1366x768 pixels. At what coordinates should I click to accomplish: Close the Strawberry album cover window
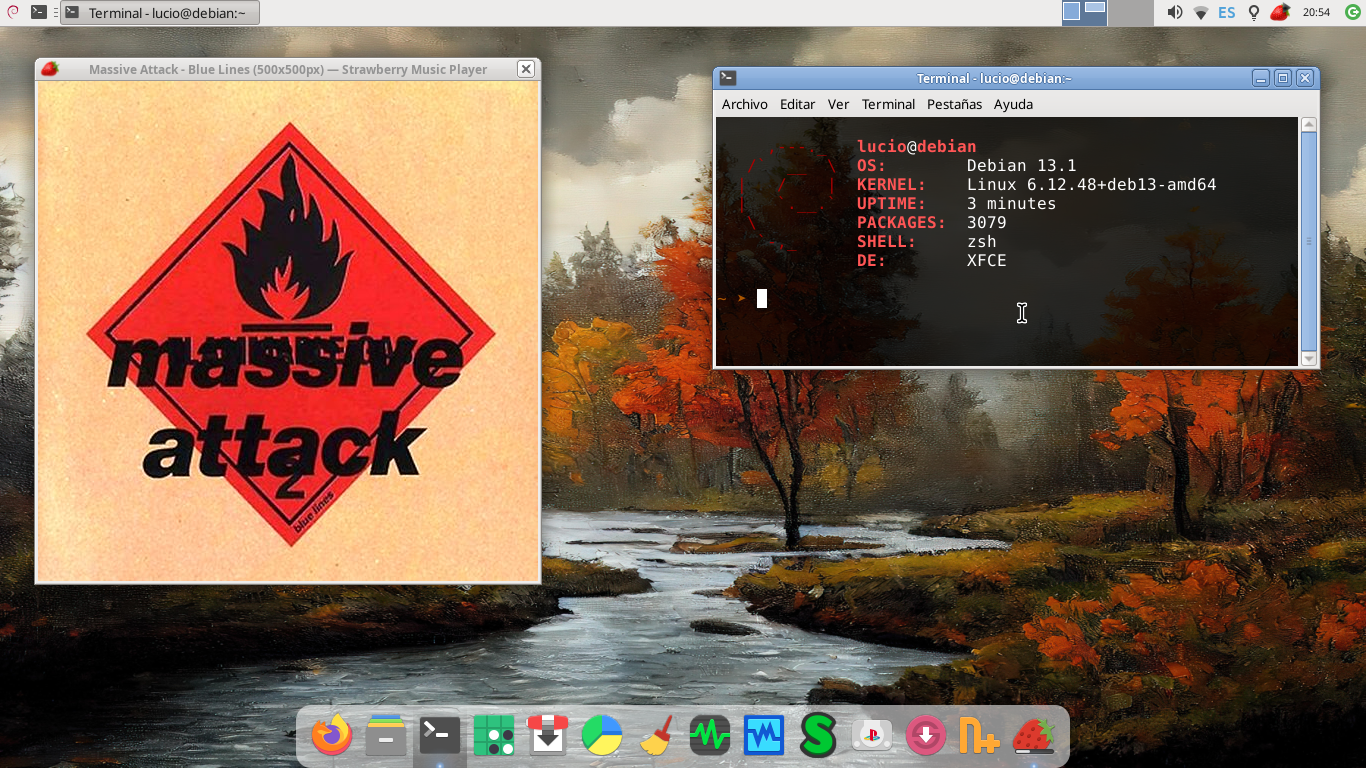click(525, 69)
